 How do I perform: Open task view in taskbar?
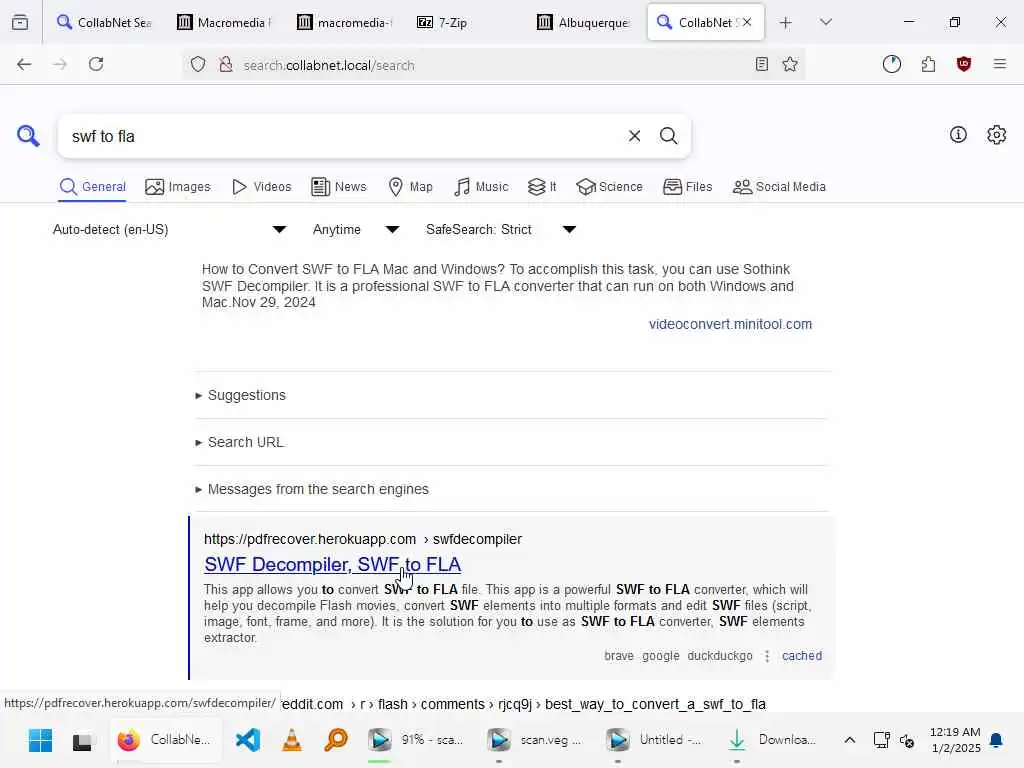click(82, 740)
